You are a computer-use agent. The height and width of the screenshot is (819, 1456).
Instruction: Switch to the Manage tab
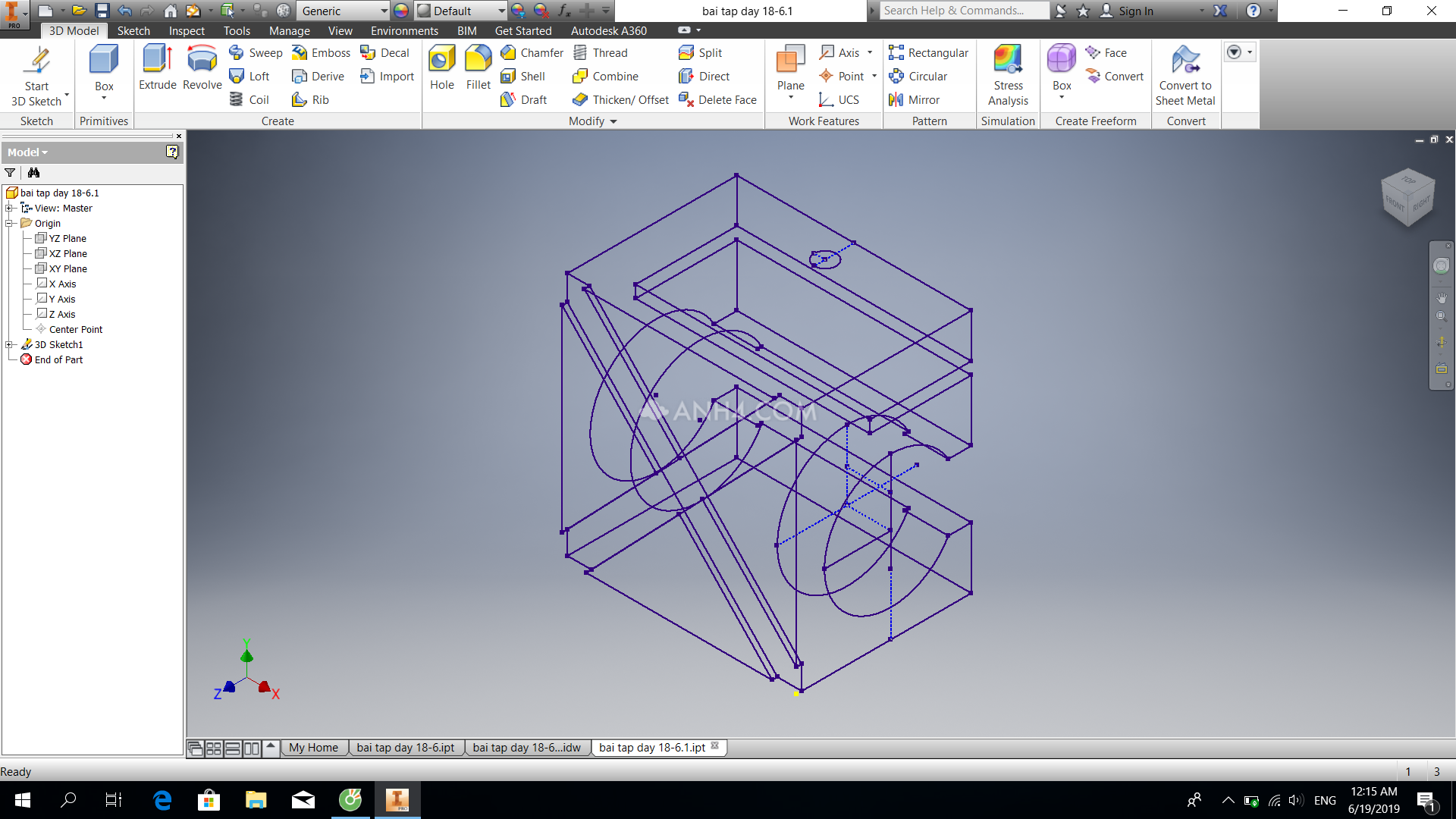pyautogui.click(x=289, y=30)
